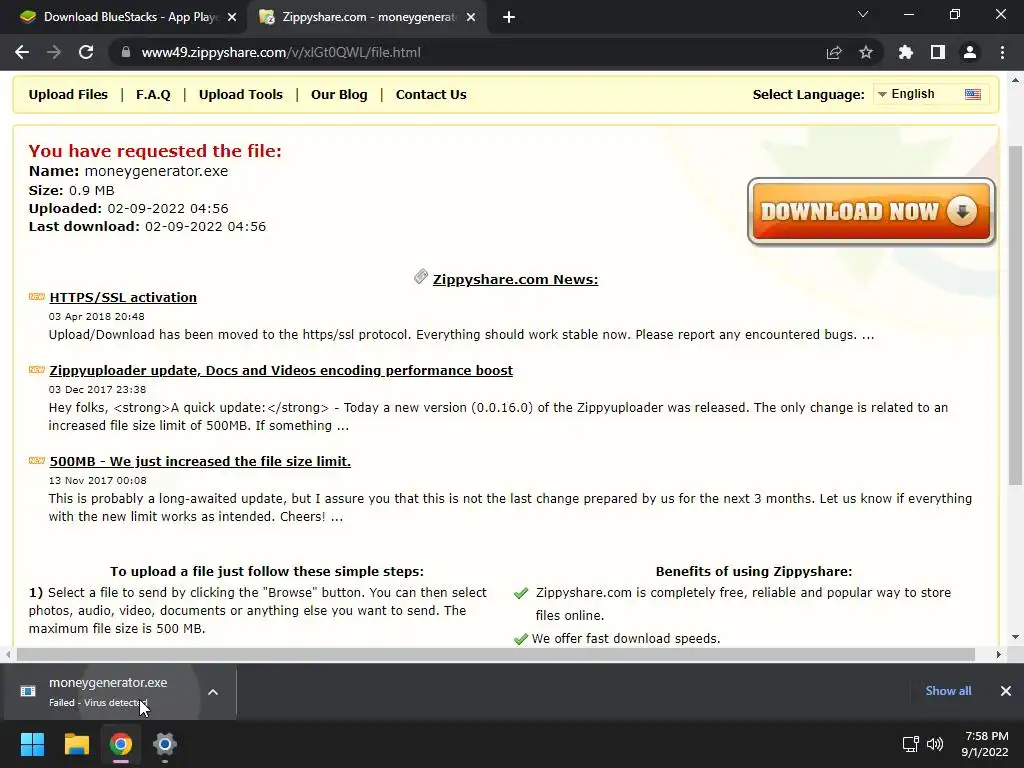Open a new browser tab
The height and width of the screenshot is (768, 1024).
click(x=509, y=17)
